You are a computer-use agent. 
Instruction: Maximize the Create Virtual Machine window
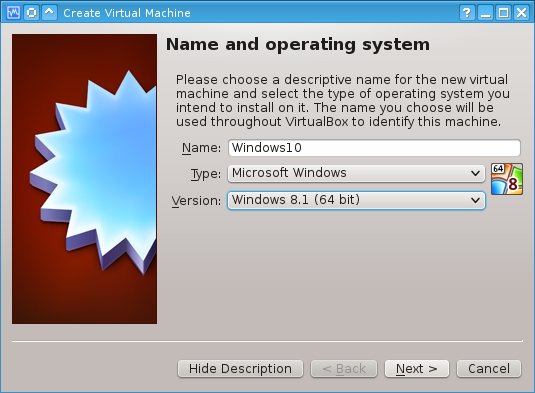click(x=504, y=13)
